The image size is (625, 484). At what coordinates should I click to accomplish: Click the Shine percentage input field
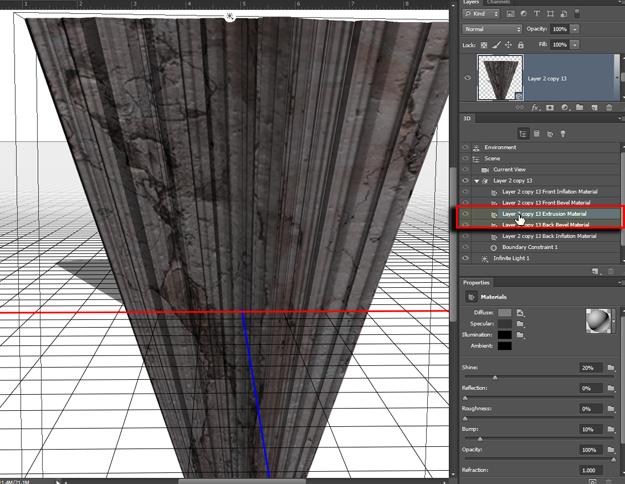[x=592, y=368]
